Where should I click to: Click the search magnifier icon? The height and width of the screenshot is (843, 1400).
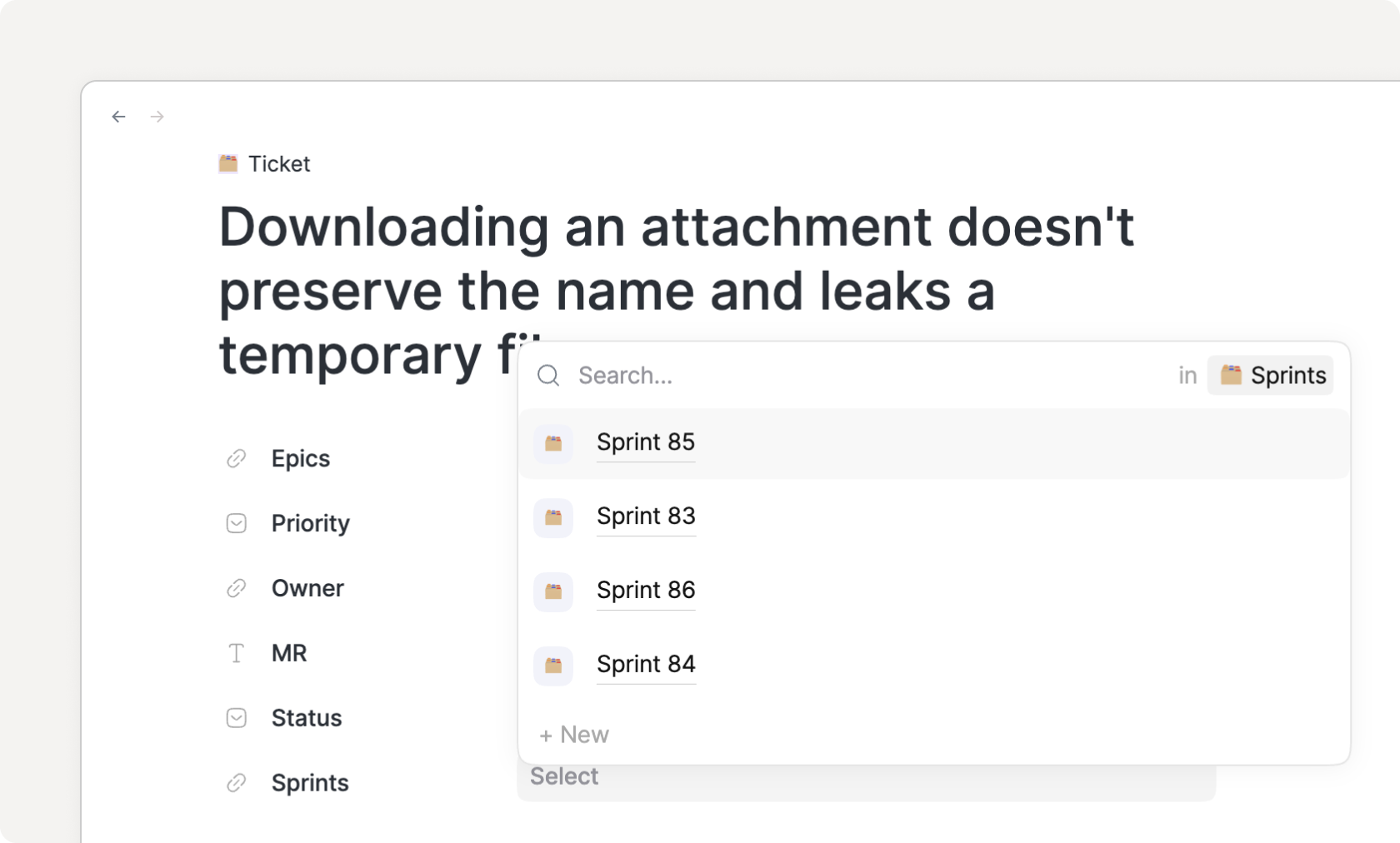click(548, 376)
